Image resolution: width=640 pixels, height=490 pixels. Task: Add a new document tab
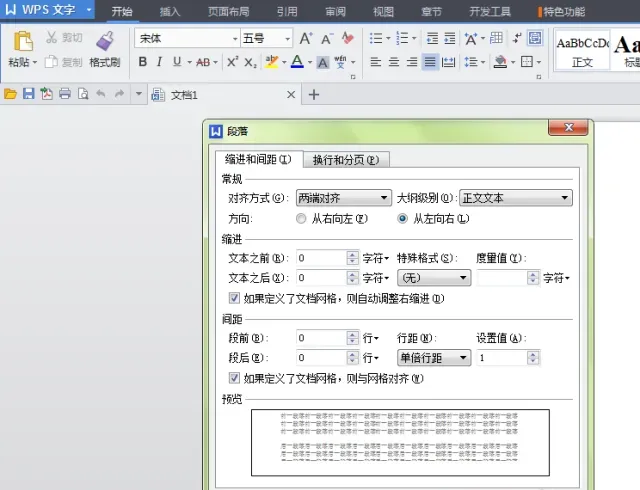coord(314,95)
